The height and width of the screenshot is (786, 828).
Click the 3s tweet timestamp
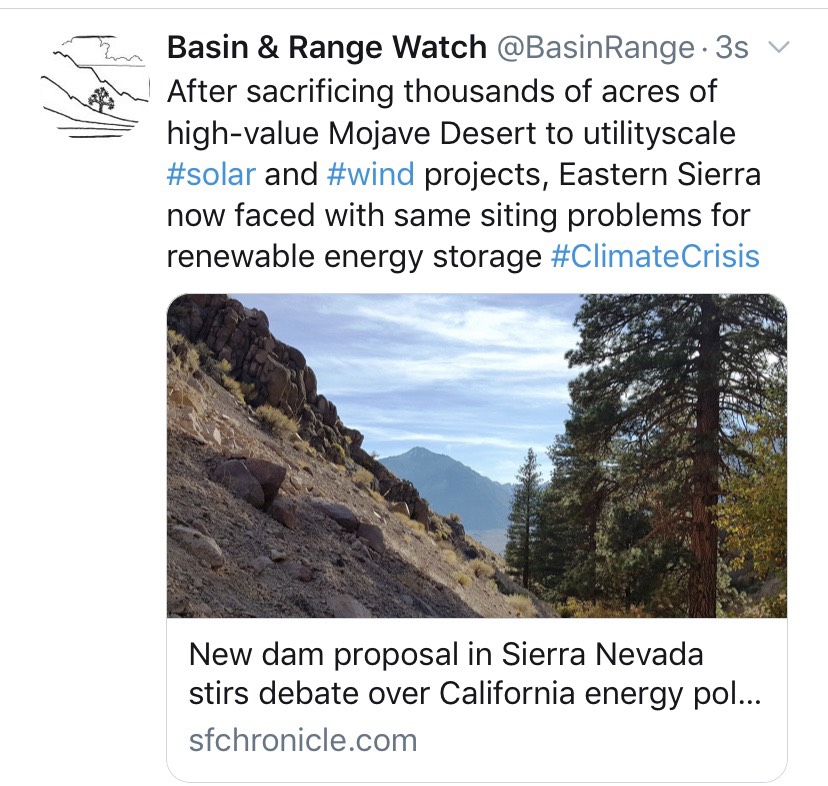732,48
